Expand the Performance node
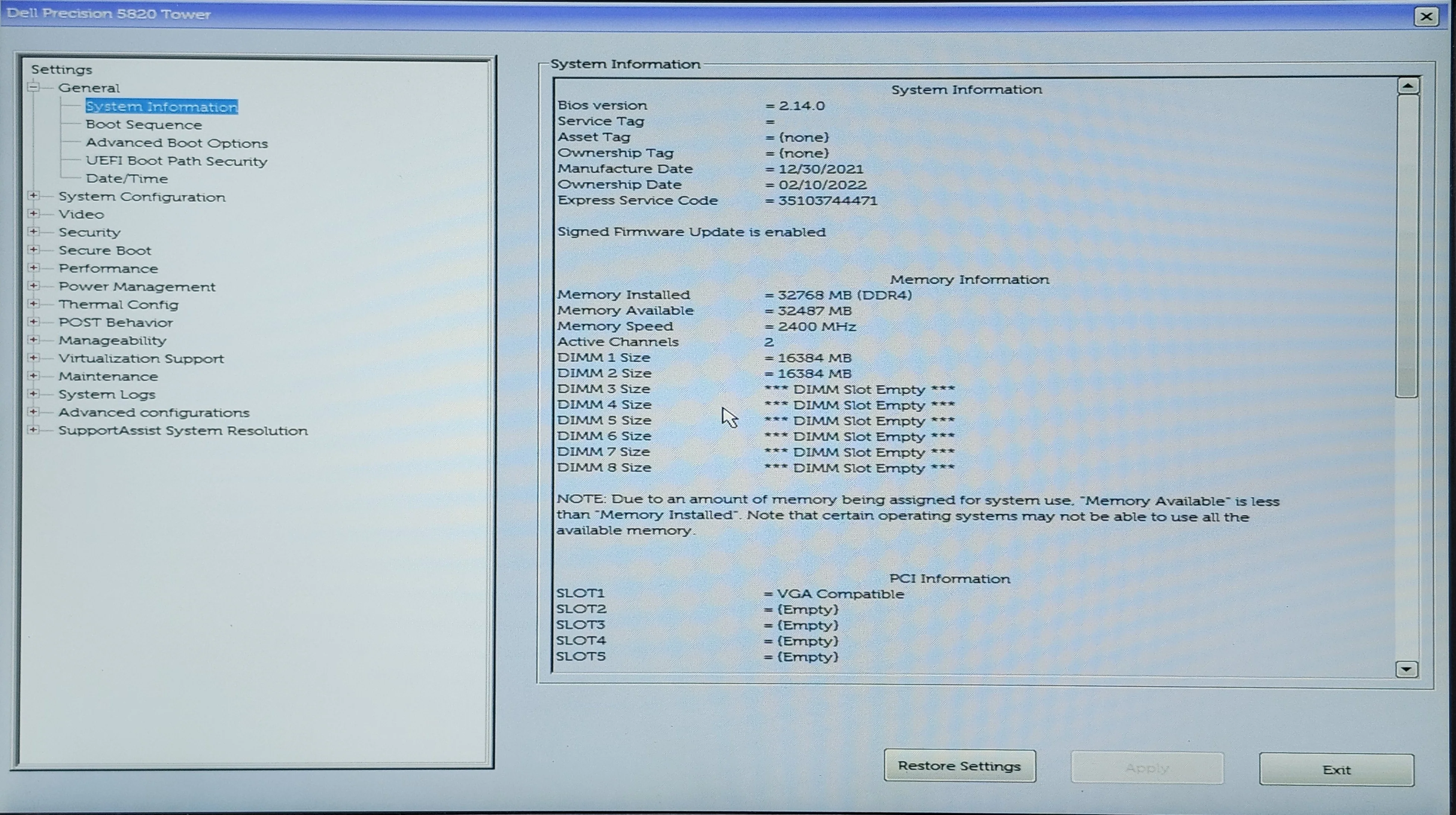Screen dimensions: 1456x815 pos(34,267)
